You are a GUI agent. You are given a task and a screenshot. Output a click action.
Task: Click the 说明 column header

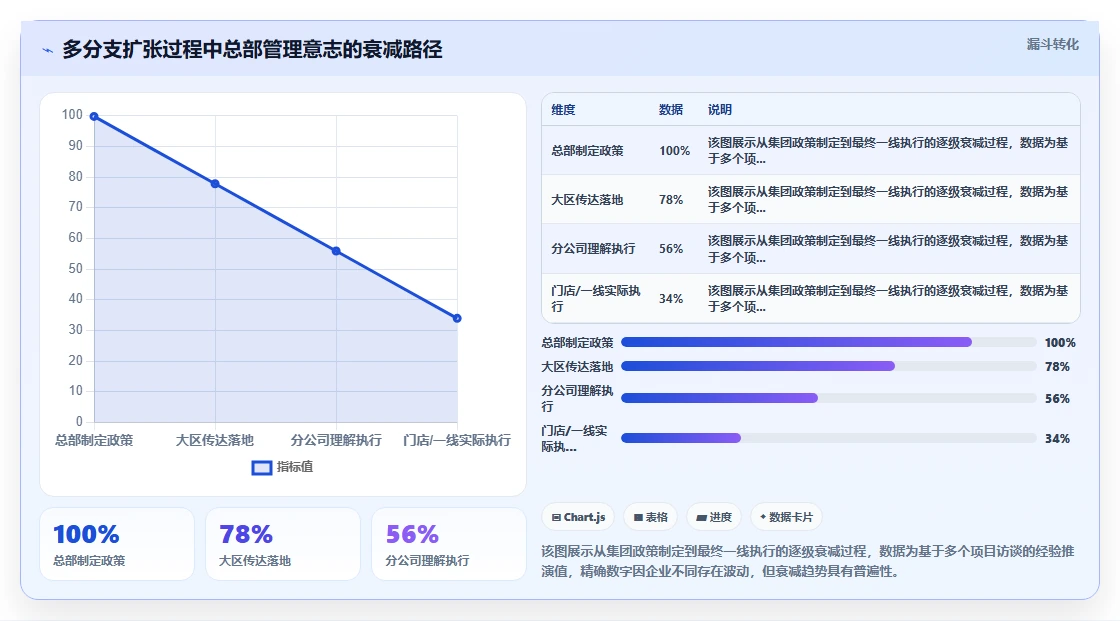pyautogui.click(x=719, y=110)
